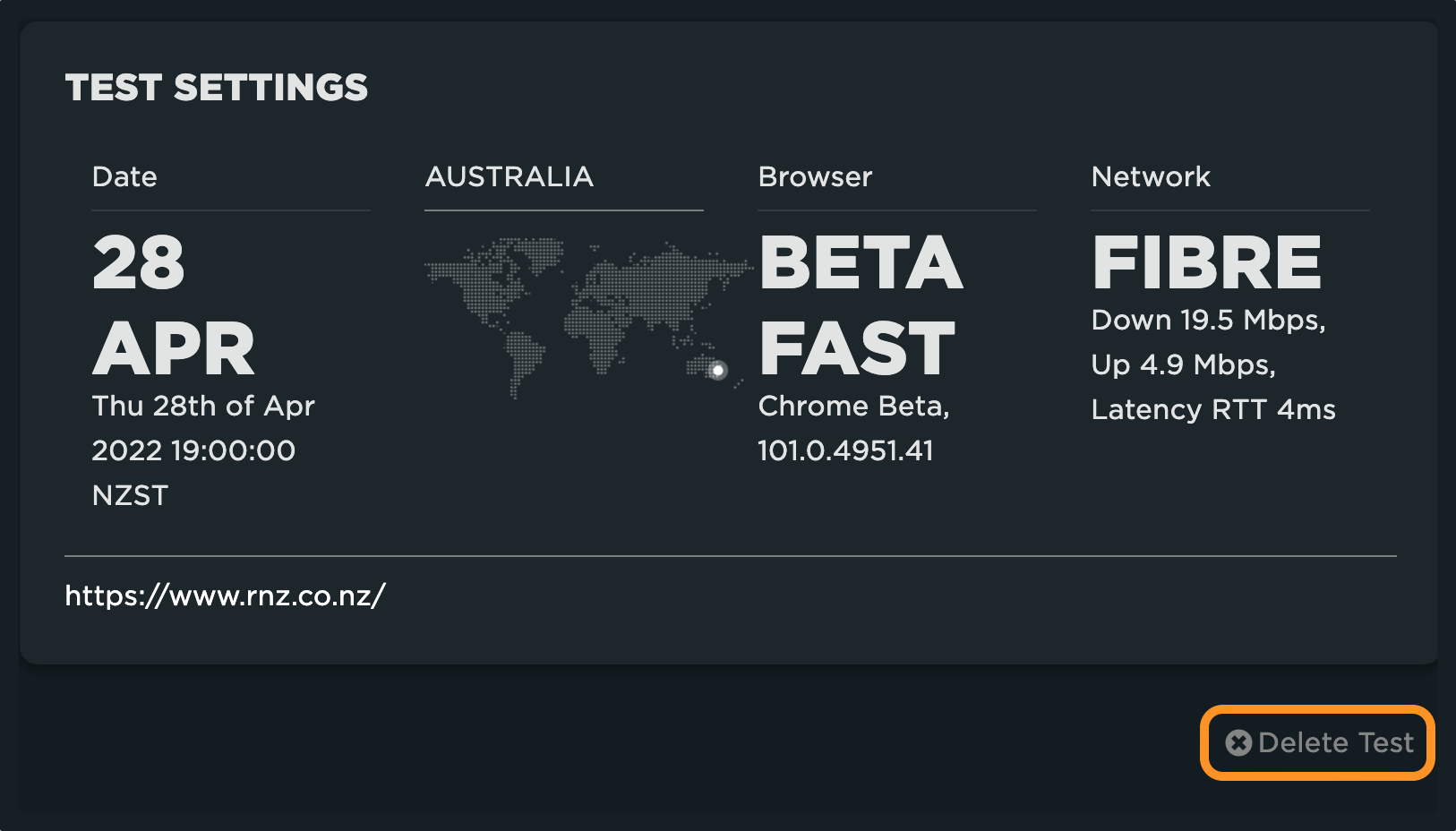Click the Down 19.5 Mbps text
1456x831 pixels.
click(x=1208, y=320)
